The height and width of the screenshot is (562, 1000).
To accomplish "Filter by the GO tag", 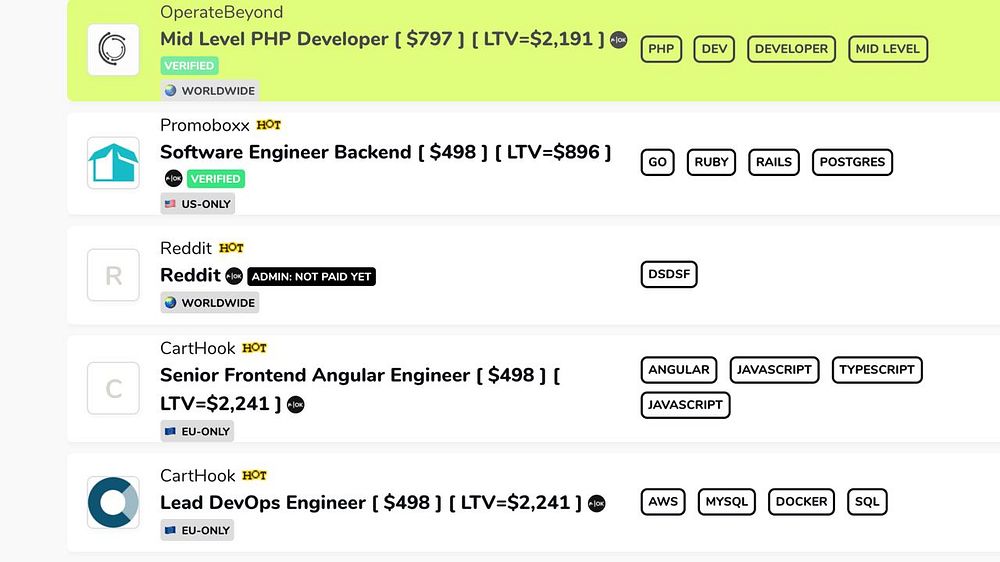I will coord(658,162).
